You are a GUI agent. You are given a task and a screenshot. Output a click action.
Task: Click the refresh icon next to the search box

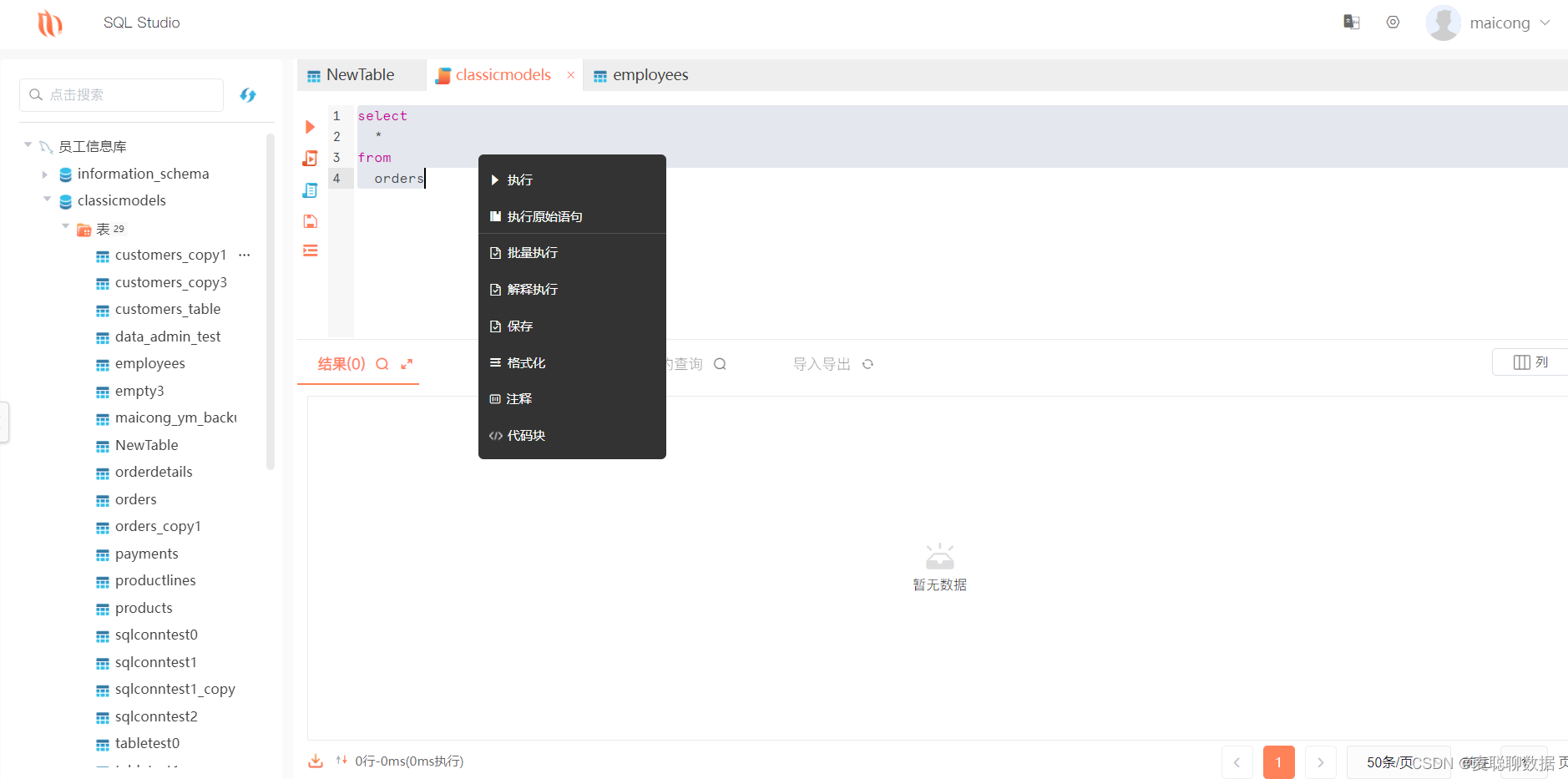click(248, 95)
